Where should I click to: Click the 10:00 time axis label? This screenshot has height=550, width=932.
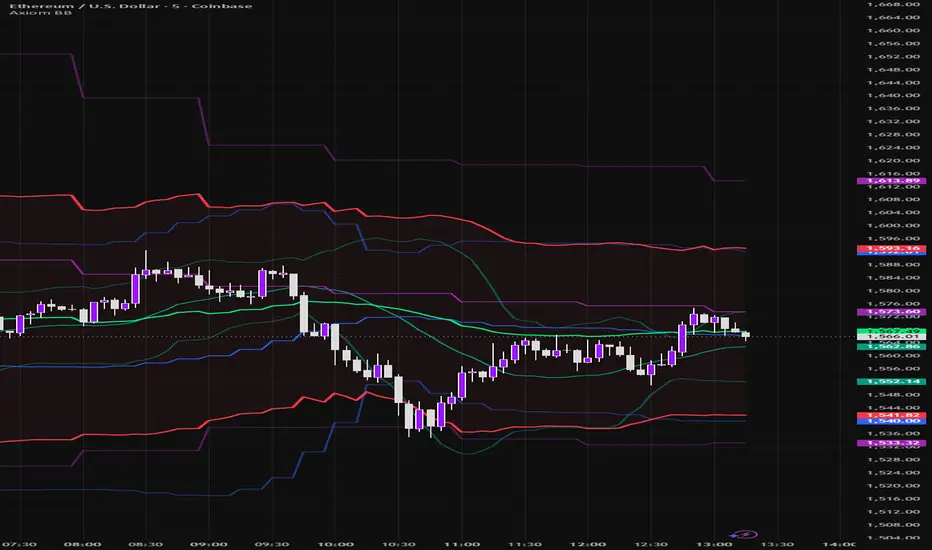tap(335, 544)
